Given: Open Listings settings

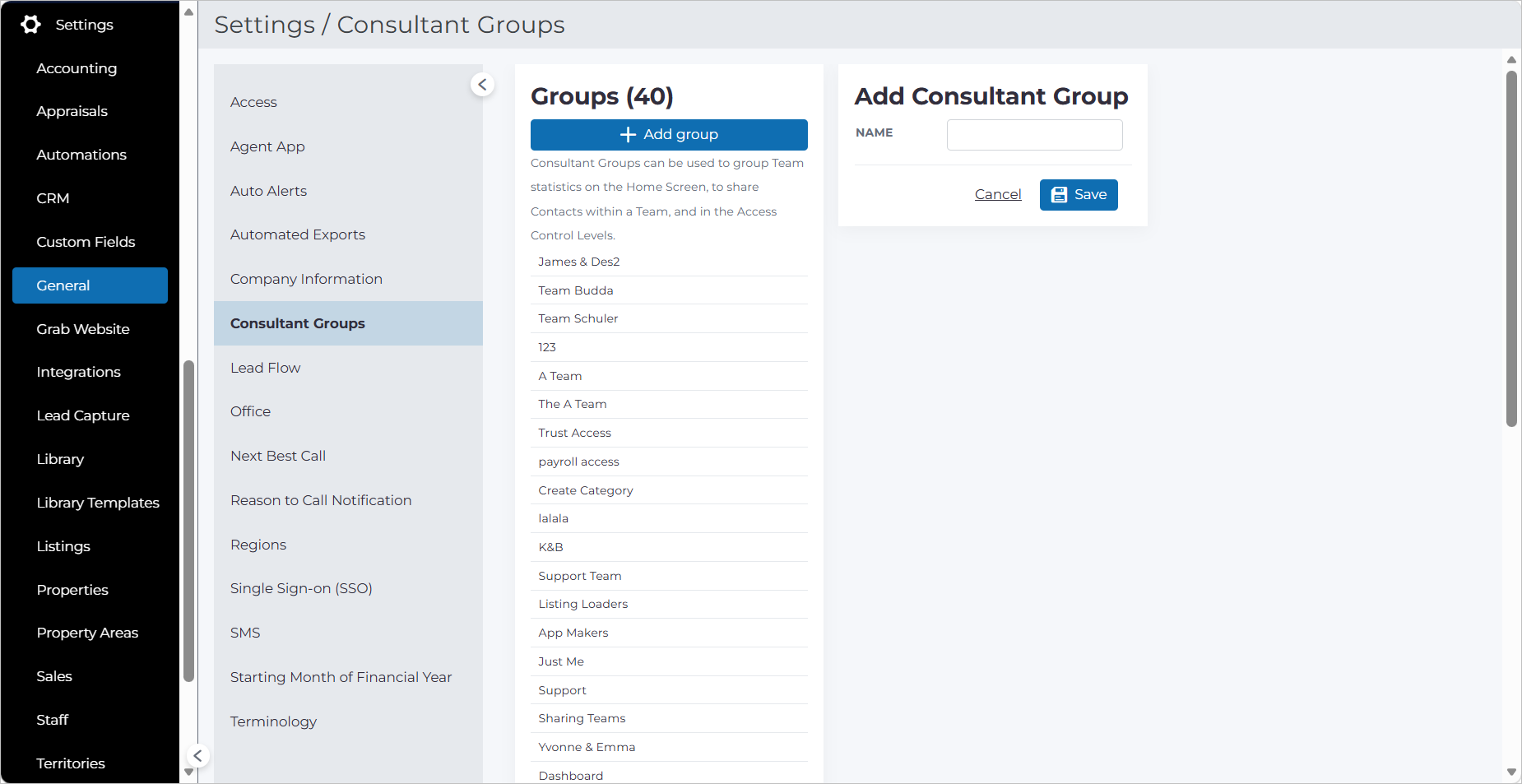Looking at the screenshot, I should 63,546.
